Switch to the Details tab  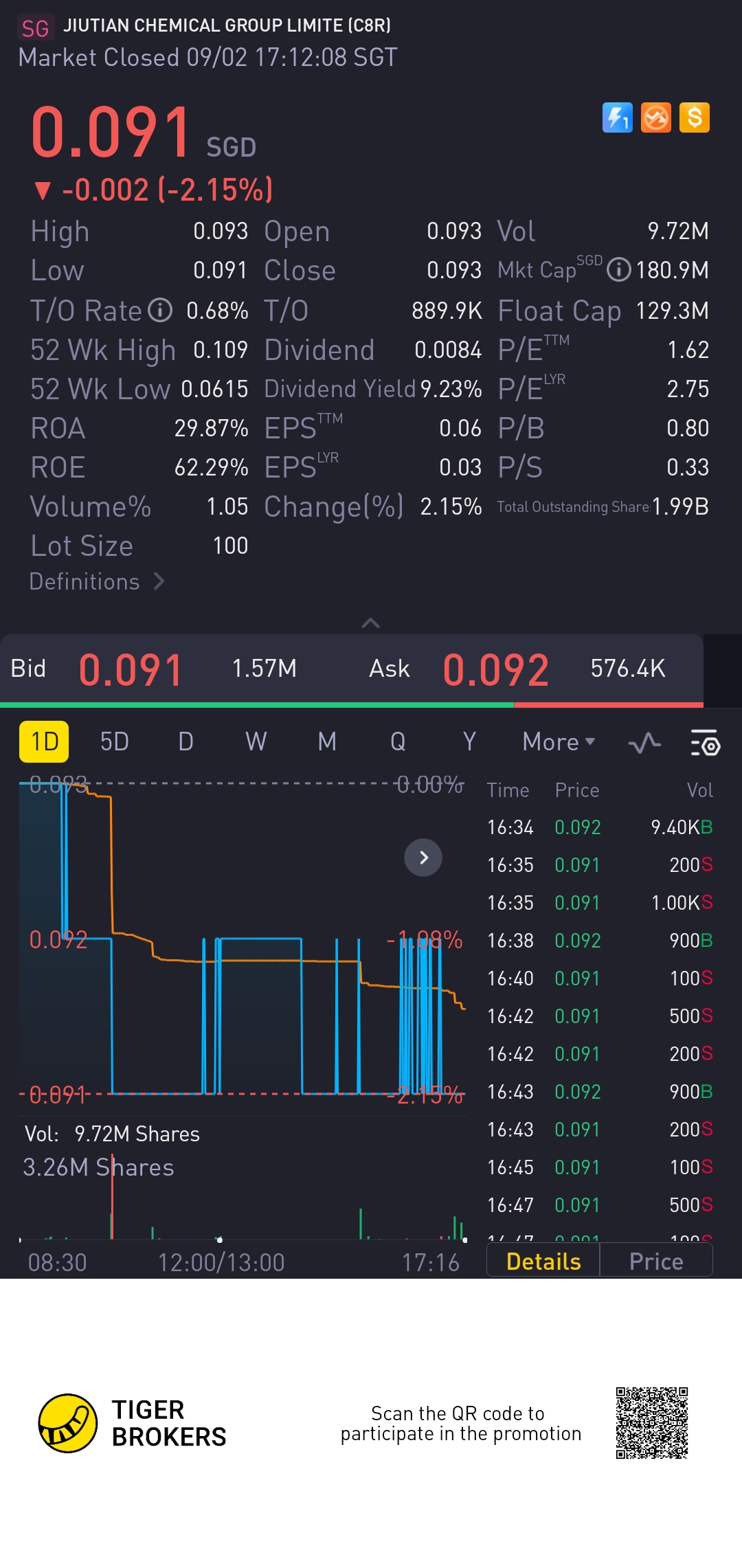click(543, 1262)
